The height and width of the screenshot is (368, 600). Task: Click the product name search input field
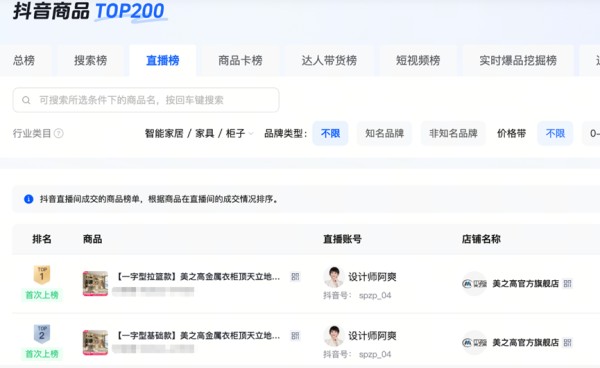pos(146,100)
